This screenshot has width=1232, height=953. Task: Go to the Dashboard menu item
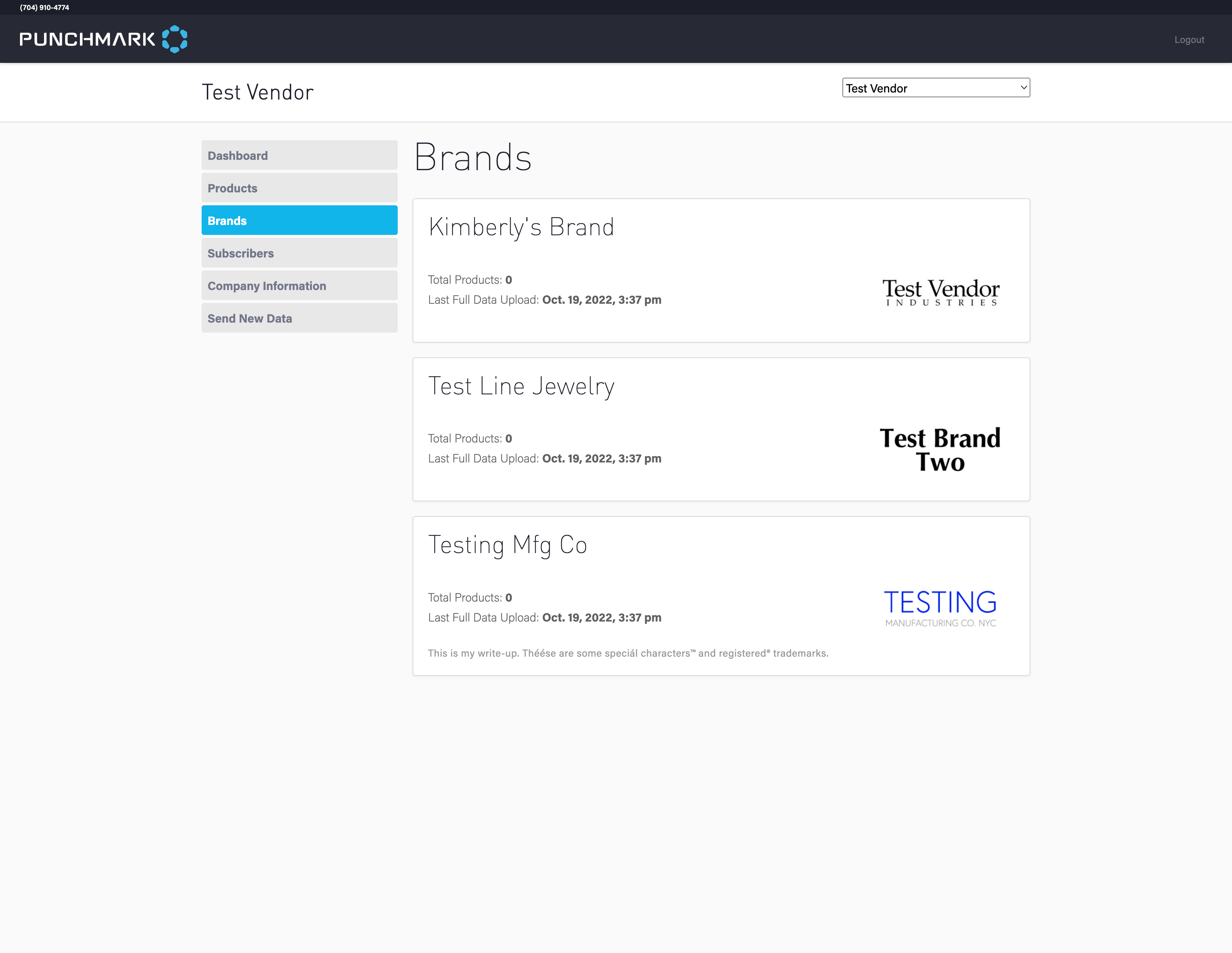(x=299, y=156)
